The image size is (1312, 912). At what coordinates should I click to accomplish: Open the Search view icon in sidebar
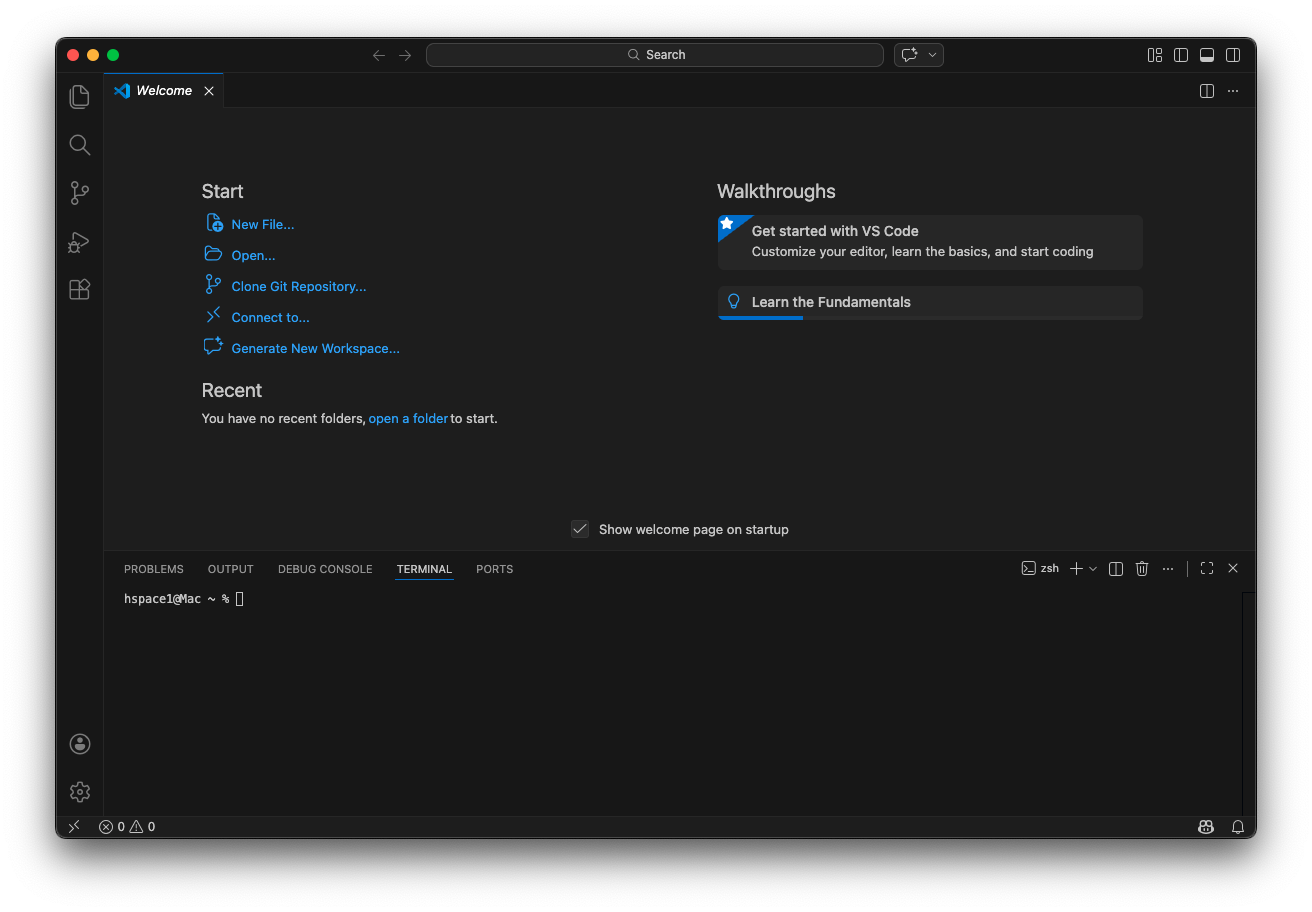(80, 145)
